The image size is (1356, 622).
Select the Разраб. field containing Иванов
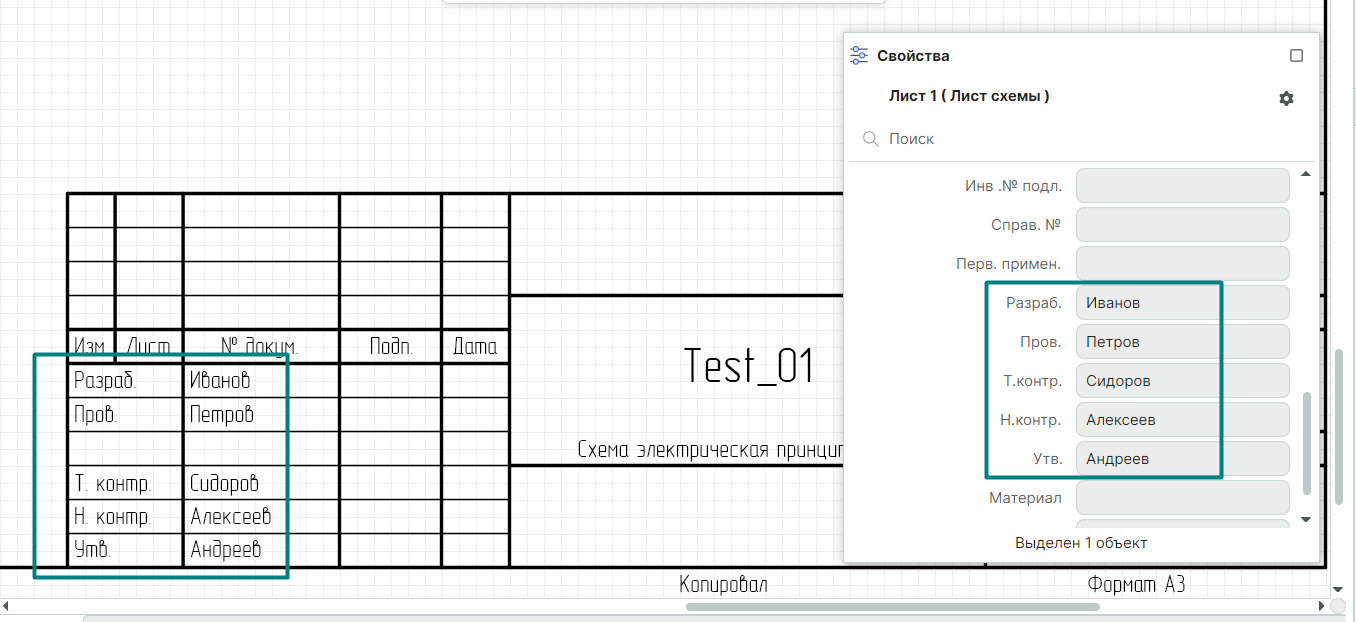1182,303
